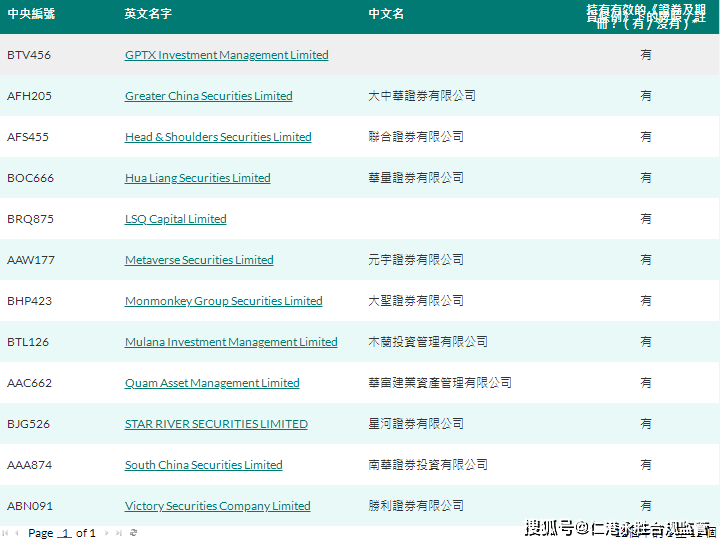Open LSQ Capital Limited link

click(175, 219)
